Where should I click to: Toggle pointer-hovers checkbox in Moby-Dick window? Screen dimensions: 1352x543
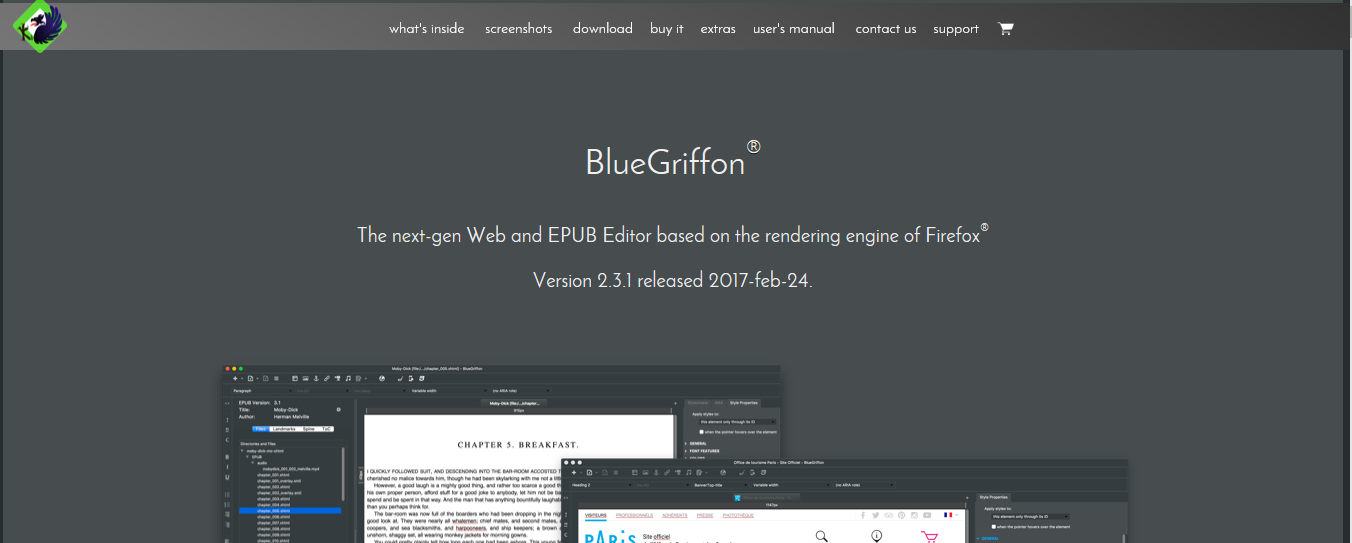pyautogui.click(x=702, y=432)
